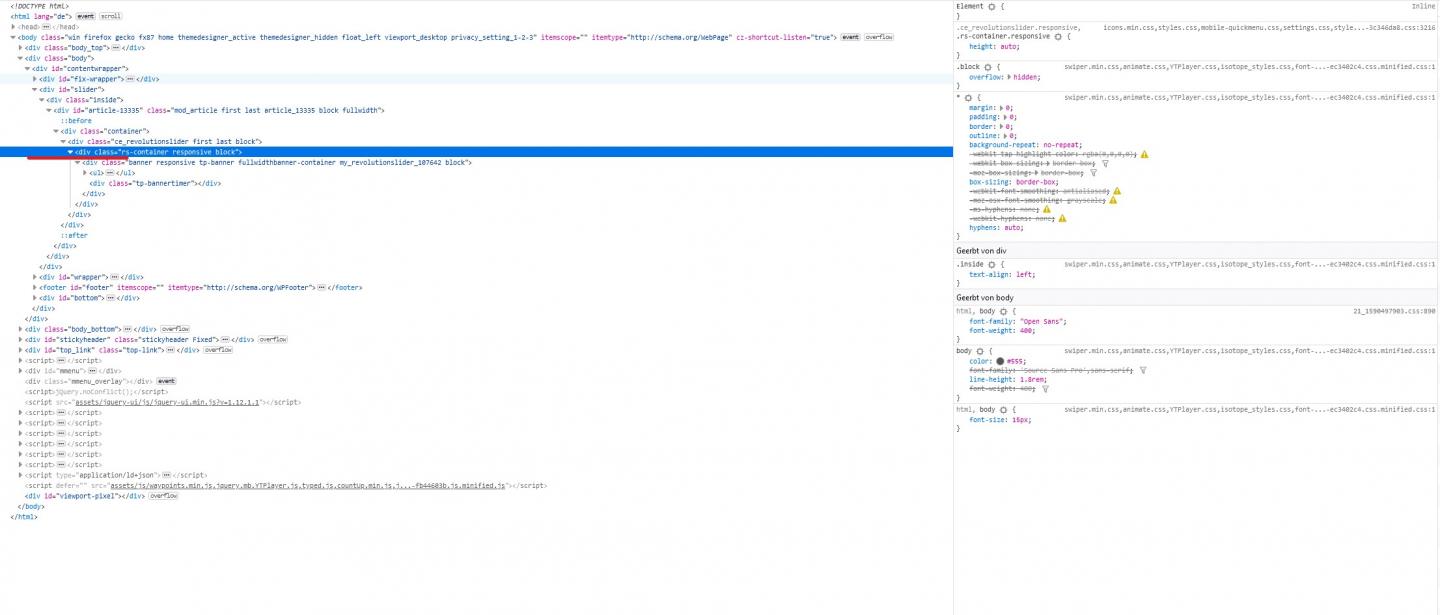The width and height of the screenshot is (1440, 615).
Task: Click warning icon beside -webkit-tap-highlight-color
Action: click(1144, 154)
